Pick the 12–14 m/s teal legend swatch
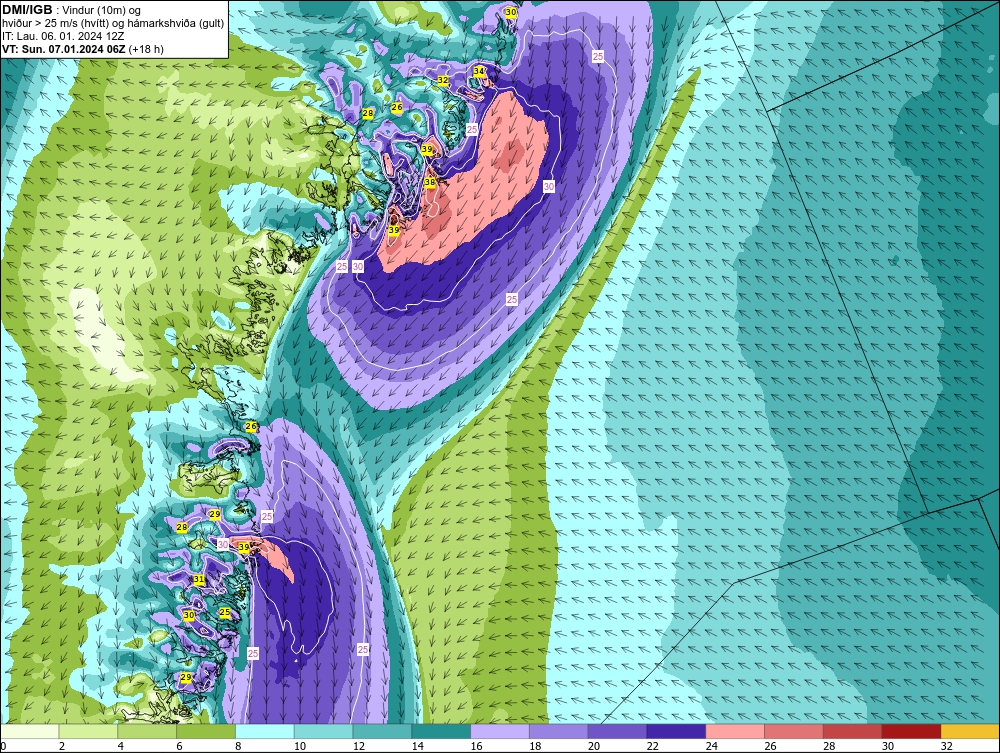This screenshot has width=1000, height=753. pos(382,731)
